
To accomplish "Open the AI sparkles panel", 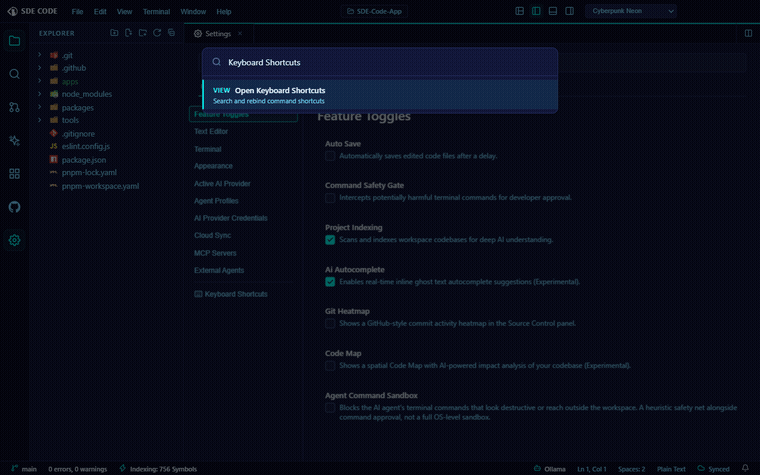I will [x=14, y=140].
